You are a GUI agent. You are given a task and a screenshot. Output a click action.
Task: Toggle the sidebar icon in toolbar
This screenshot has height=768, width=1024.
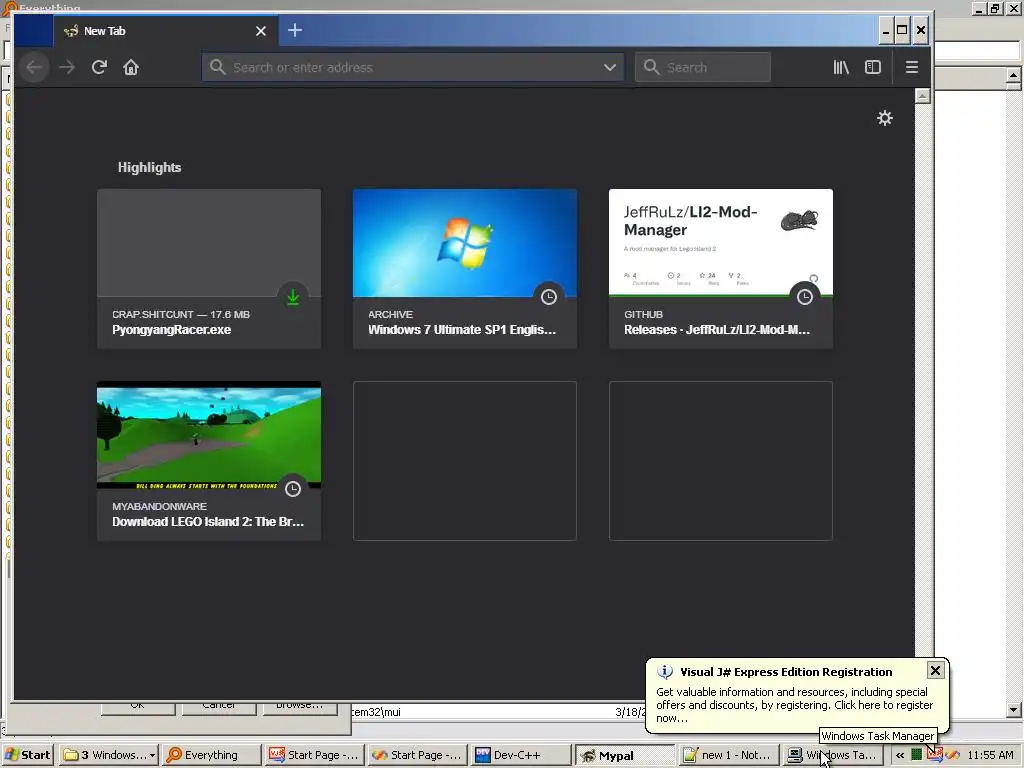pyautogui.click(x=873, y=67)
